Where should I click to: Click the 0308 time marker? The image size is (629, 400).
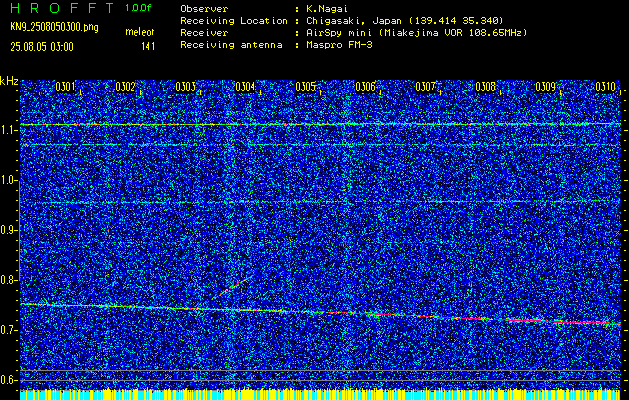[485, 87]
